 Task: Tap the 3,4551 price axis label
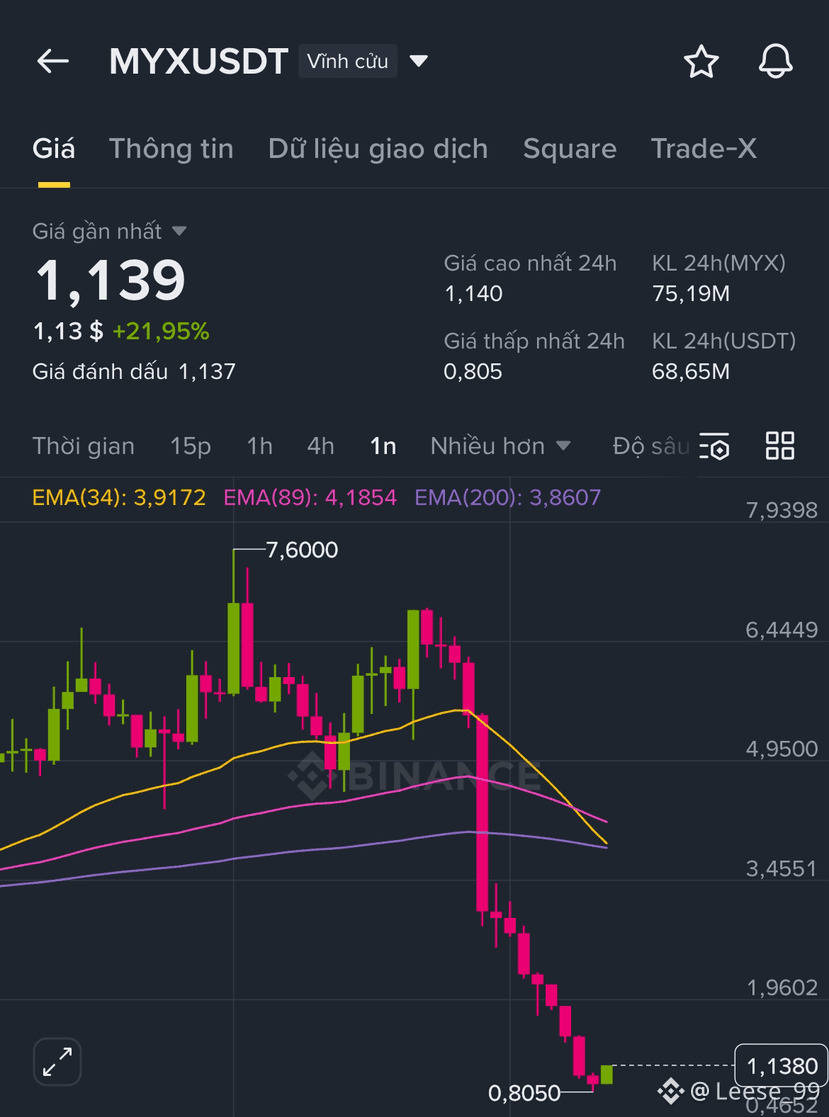782,868
